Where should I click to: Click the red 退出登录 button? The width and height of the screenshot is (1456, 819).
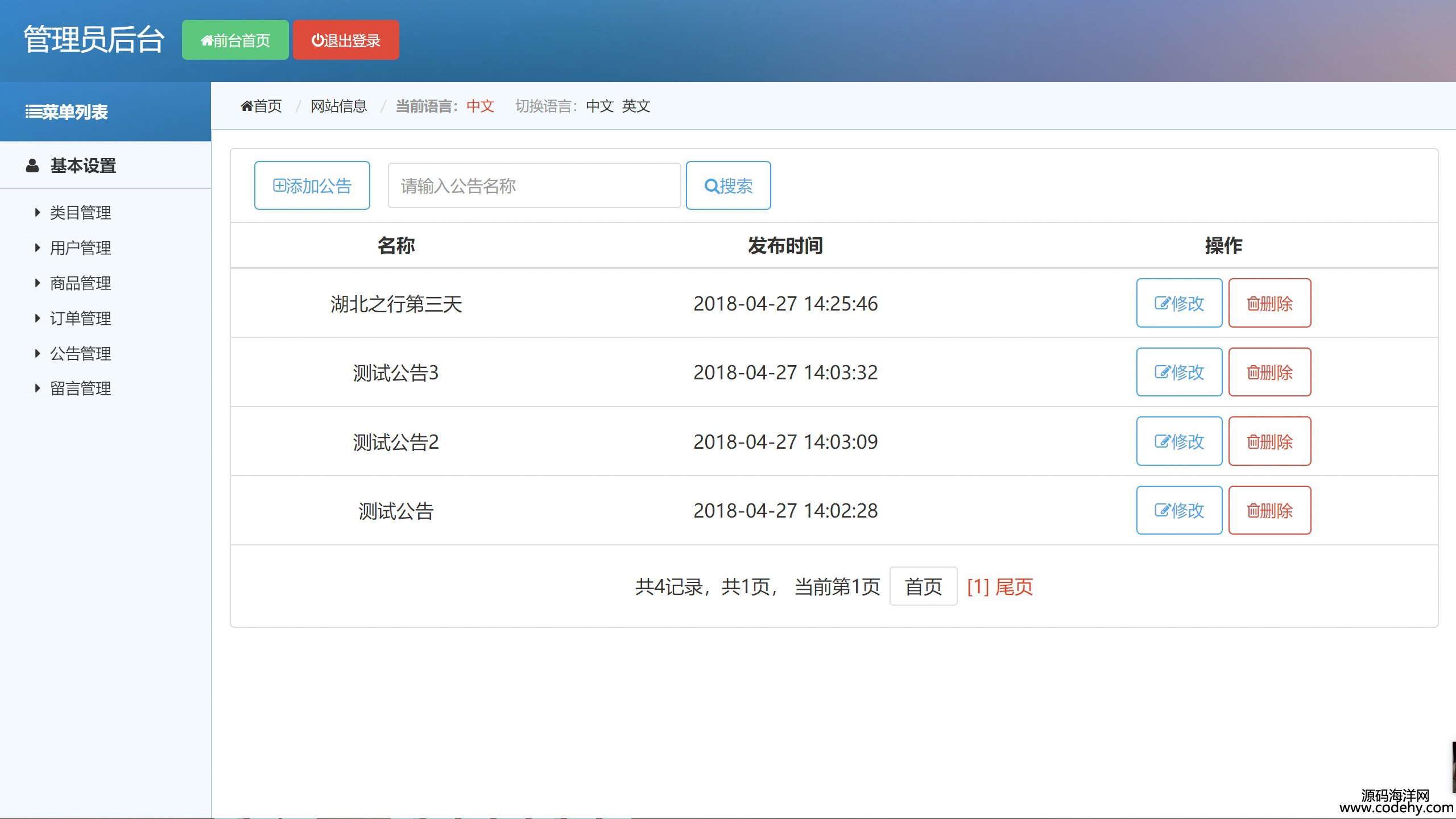pyautogui.click(x=346, y=40)
